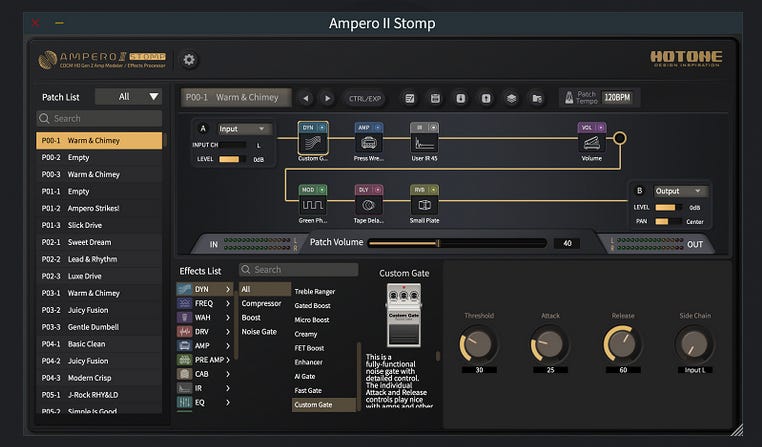Select the Small Plate reverb block

click(424, 205)
